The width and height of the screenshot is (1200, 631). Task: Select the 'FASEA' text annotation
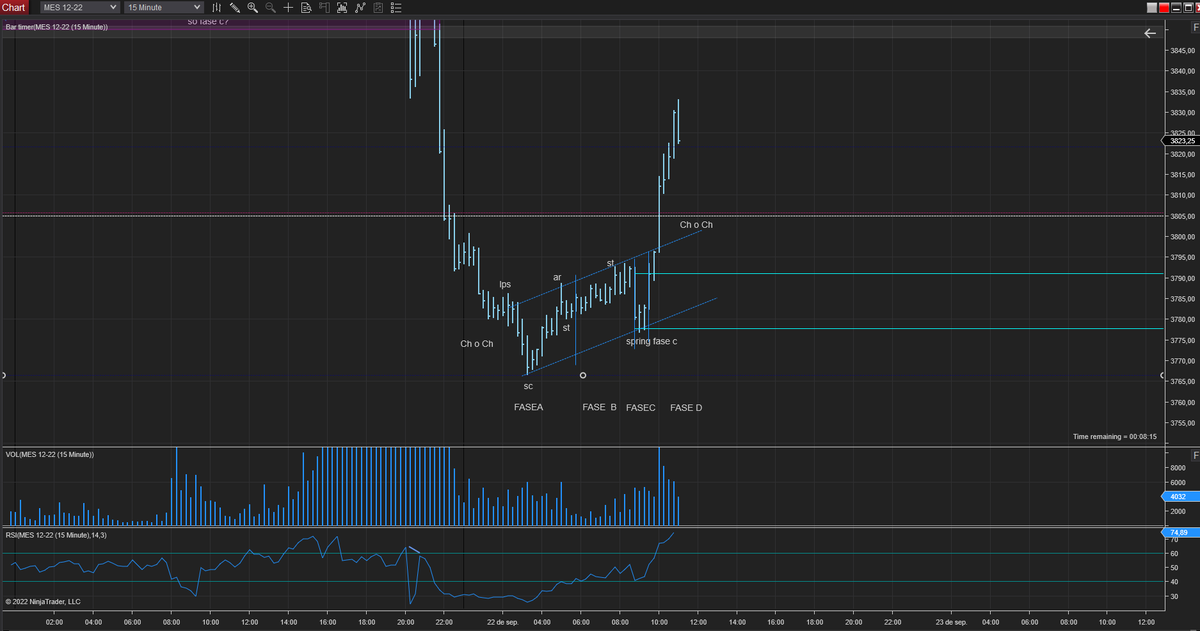pyautogui.click(x=528, y=408)
